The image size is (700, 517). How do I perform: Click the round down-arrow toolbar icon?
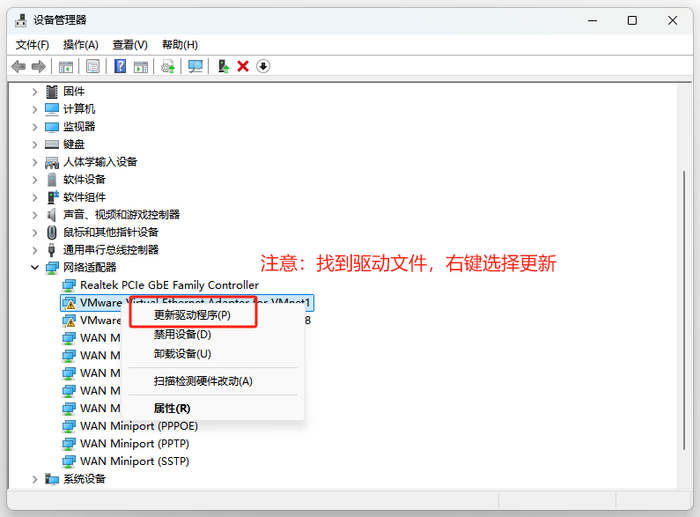pos(263,67)
